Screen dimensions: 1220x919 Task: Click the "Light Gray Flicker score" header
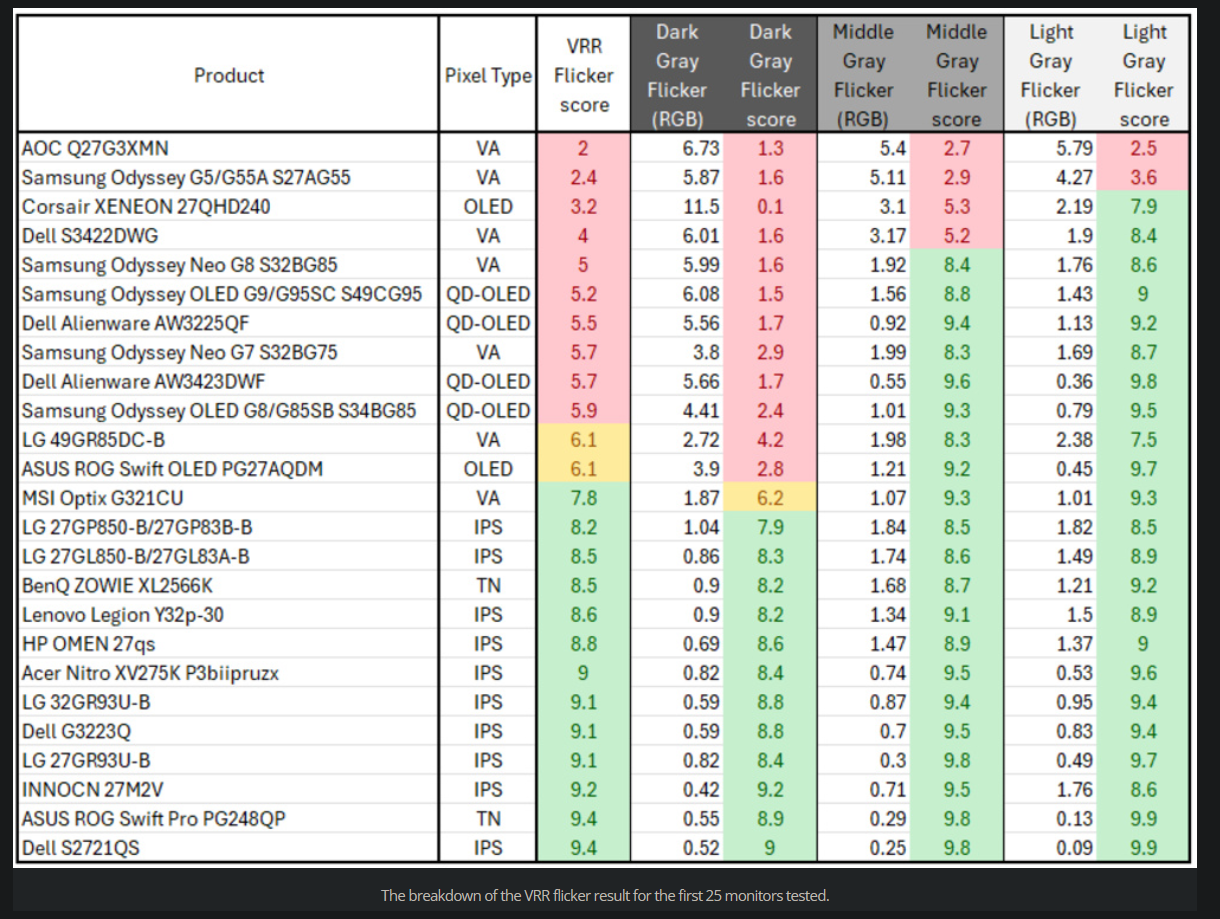[x=1144, y=75]
